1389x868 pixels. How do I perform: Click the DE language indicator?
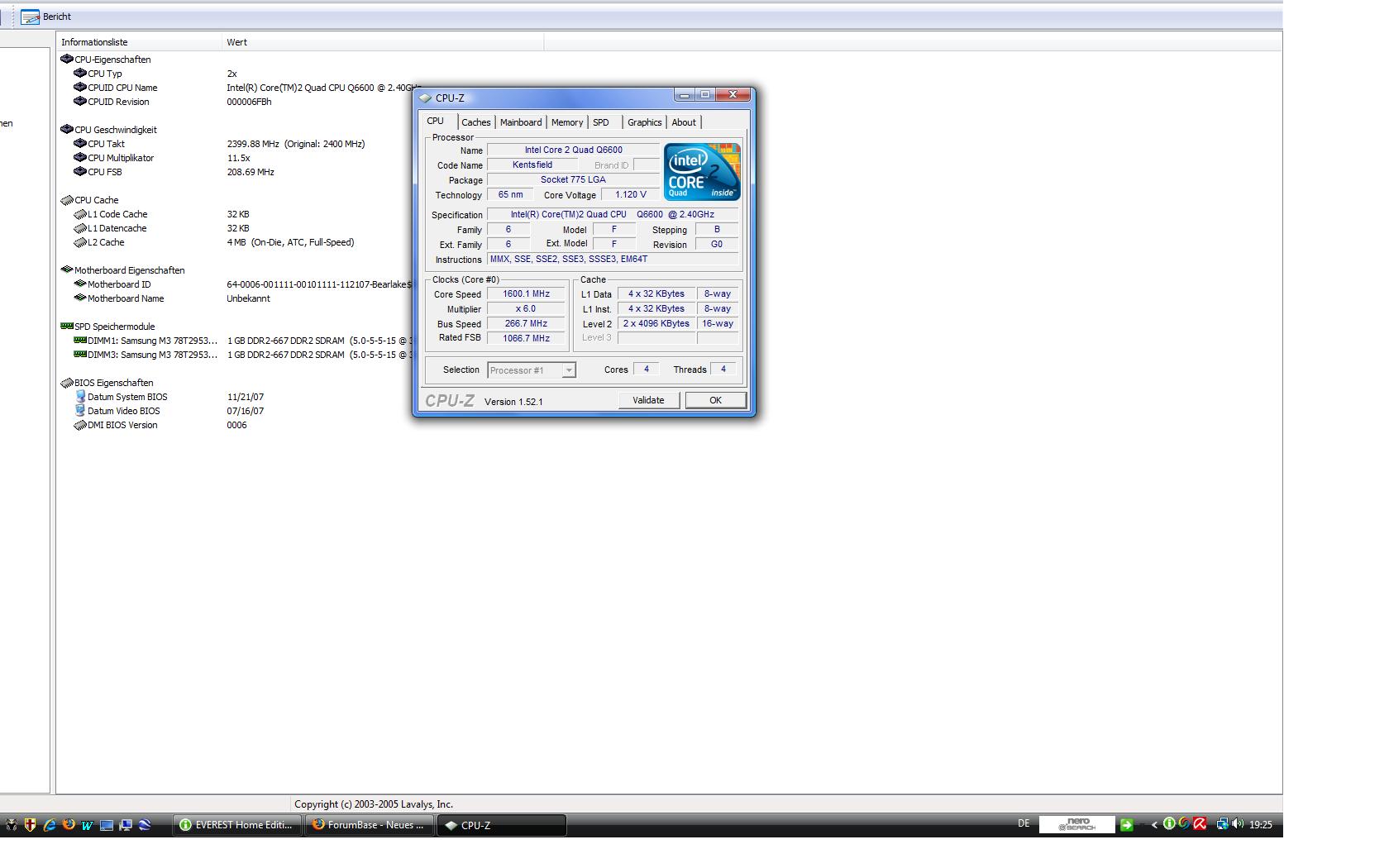1024,823
